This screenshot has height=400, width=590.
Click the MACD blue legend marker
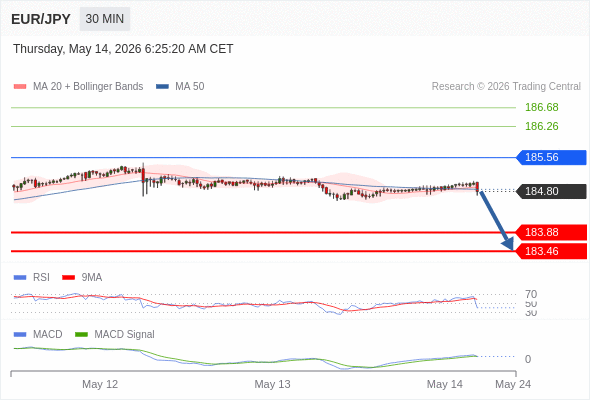20,334
